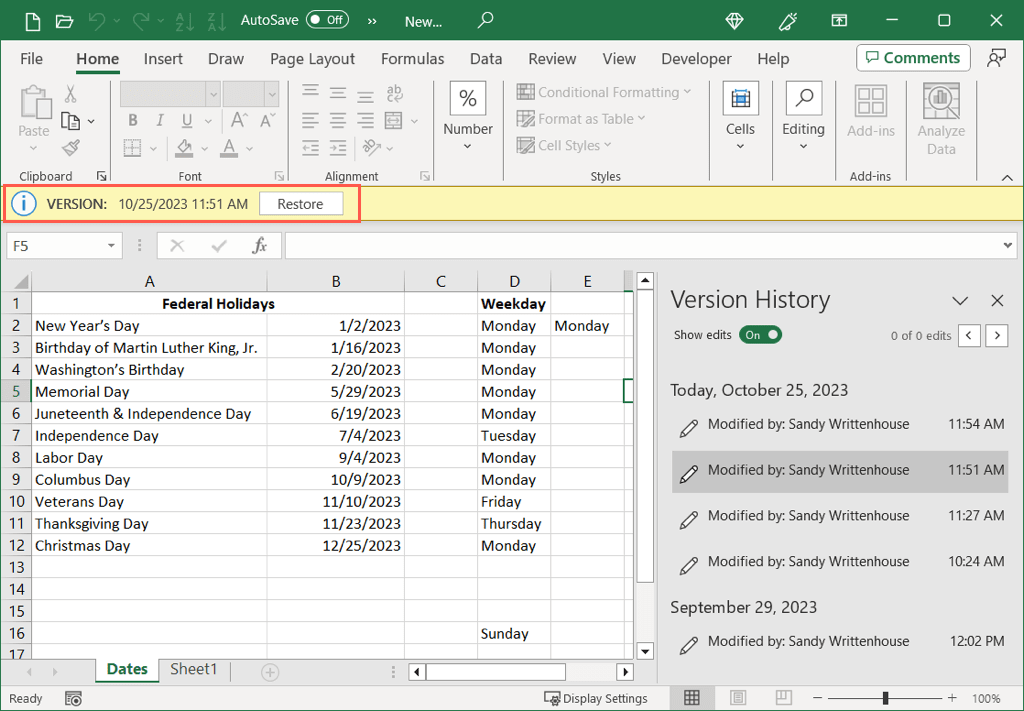Open the Formulas ribbon tab
This screenshot has height=711, width=1024.
click(x=412, y=59)
